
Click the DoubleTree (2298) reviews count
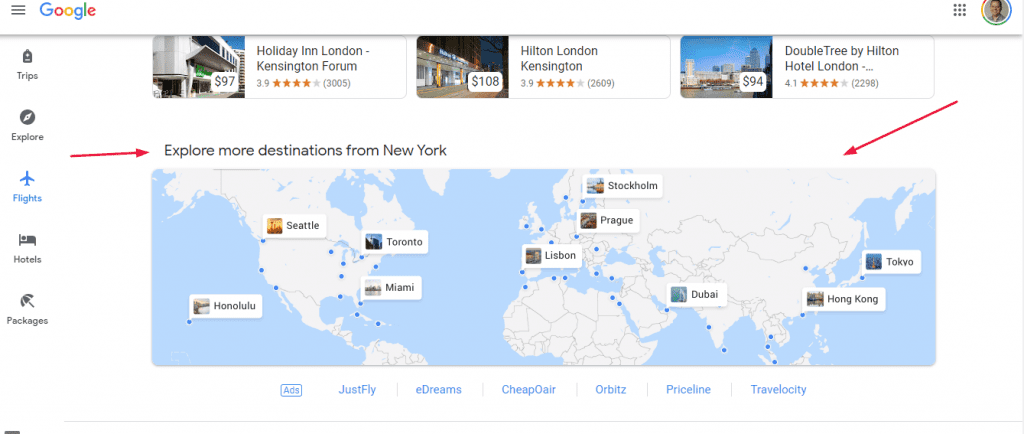tap(865, 84)
